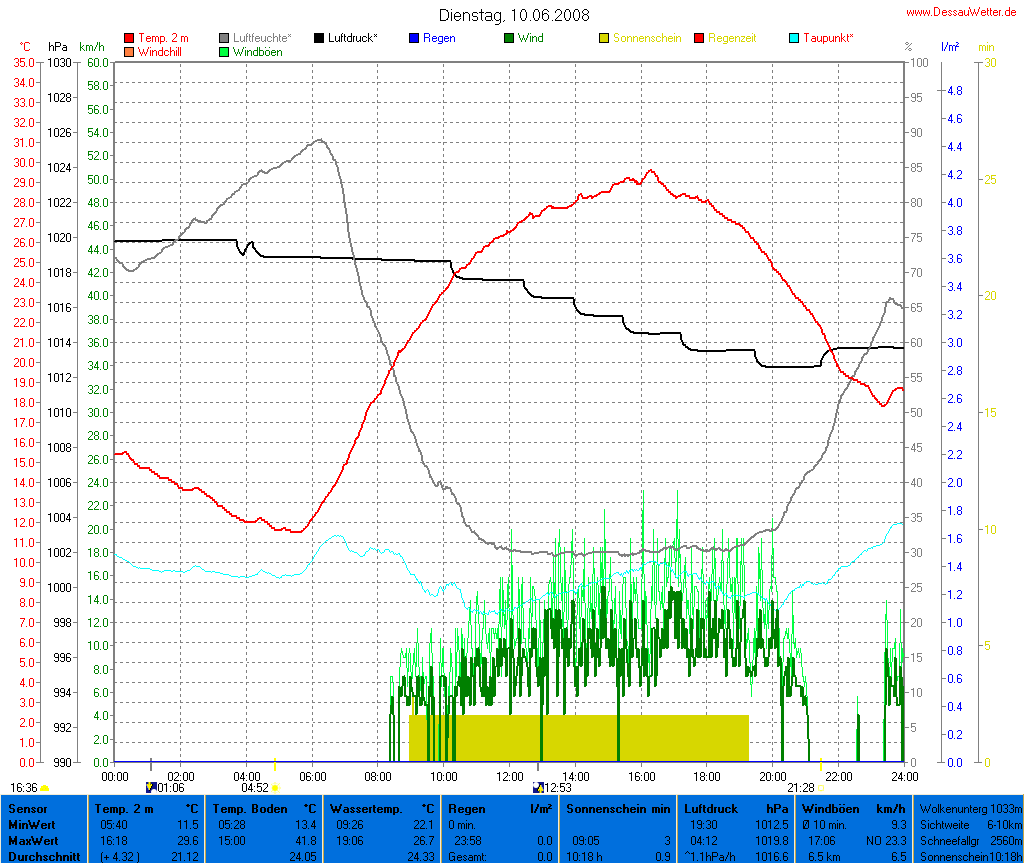Click the orange Windchill legend square

(x=129, y=51)
